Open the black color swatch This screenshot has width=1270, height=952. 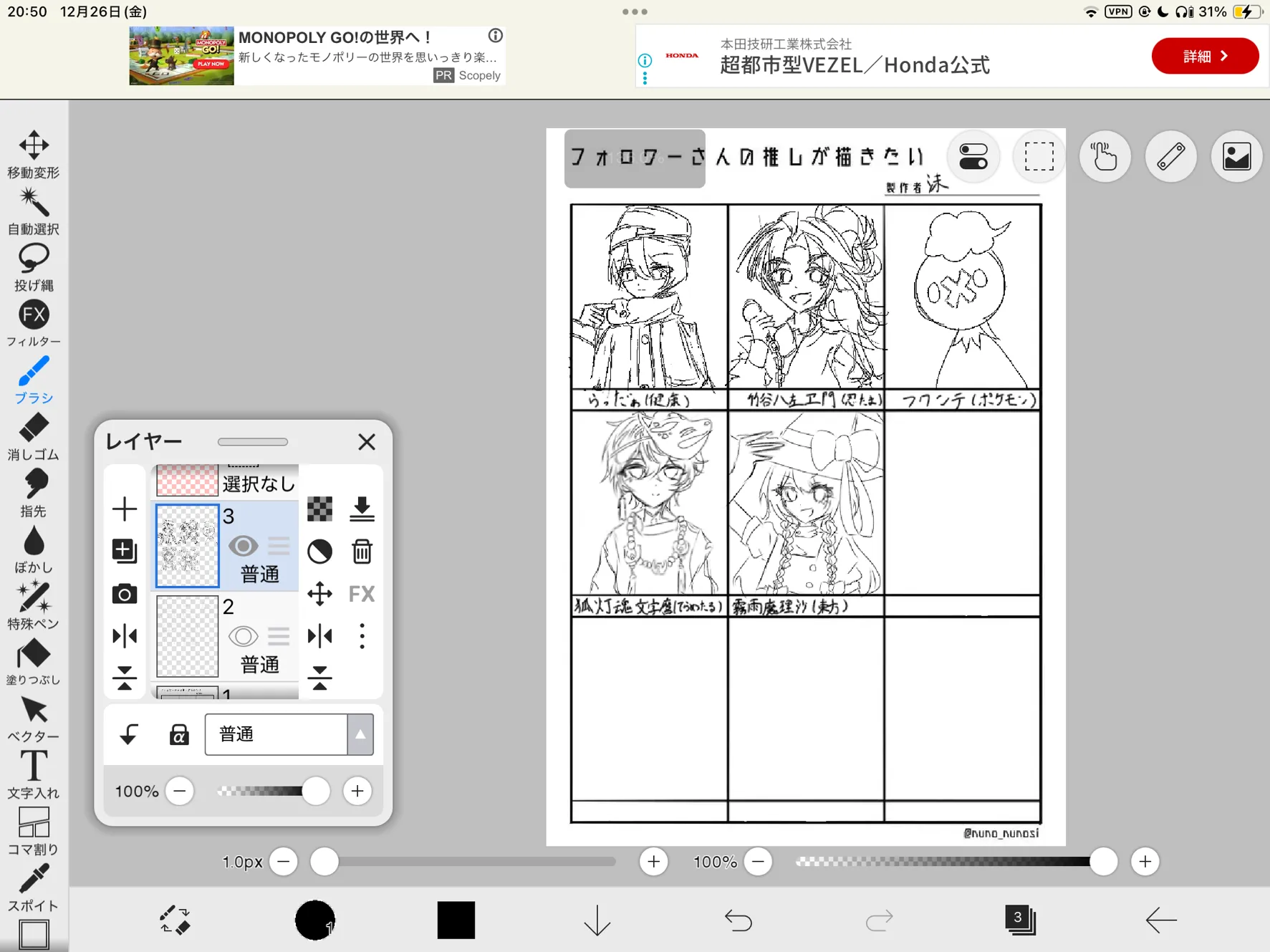[x=456, y=920]
